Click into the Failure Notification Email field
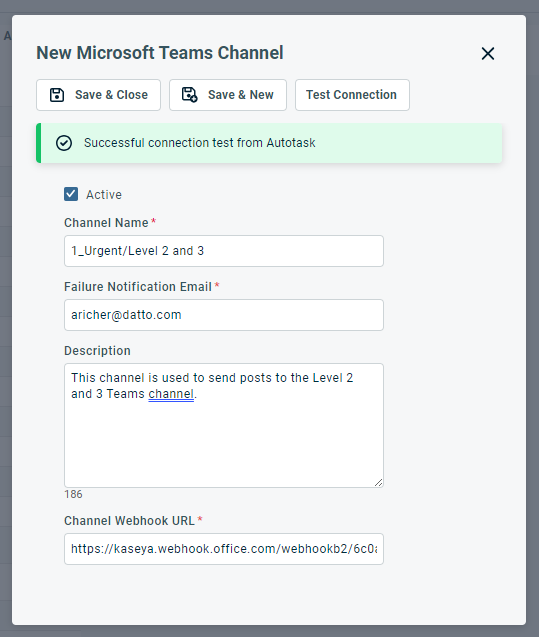 pyautogui.click(x=224, y=315)
